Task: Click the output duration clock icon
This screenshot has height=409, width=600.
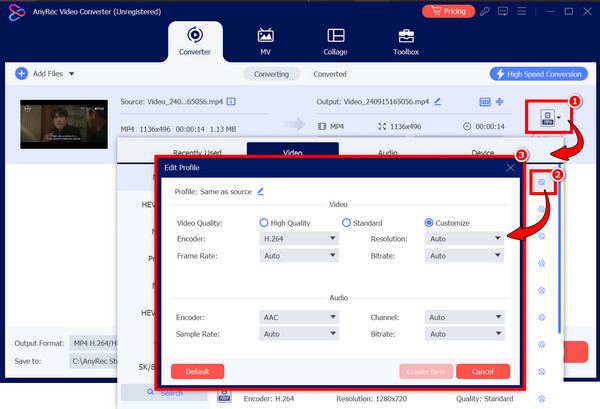Action: click(x=467, y=126)
